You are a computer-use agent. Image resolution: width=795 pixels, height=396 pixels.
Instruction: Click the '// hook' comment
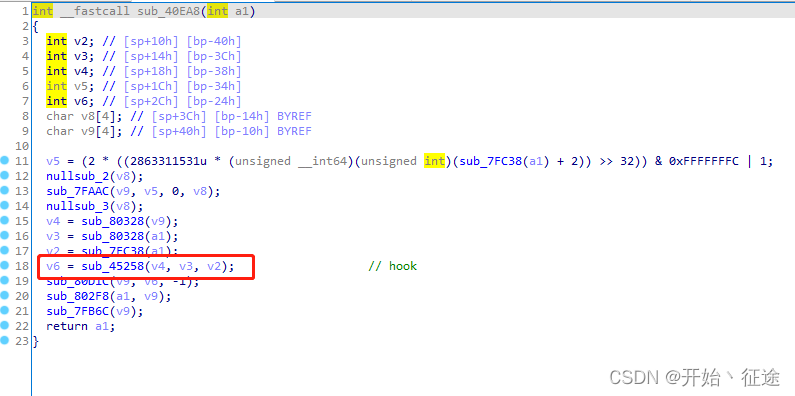tap(393, 266)
